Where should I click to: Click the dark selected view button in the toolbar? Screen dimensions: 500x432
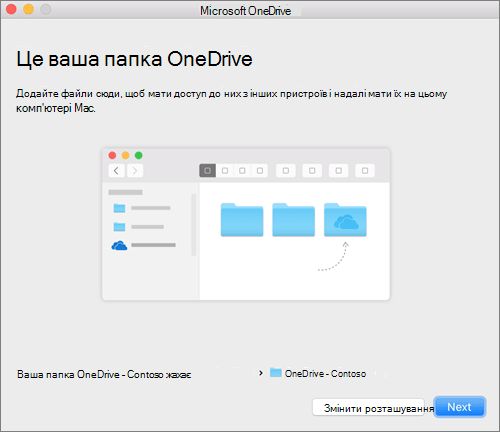[x=207, y=171]
